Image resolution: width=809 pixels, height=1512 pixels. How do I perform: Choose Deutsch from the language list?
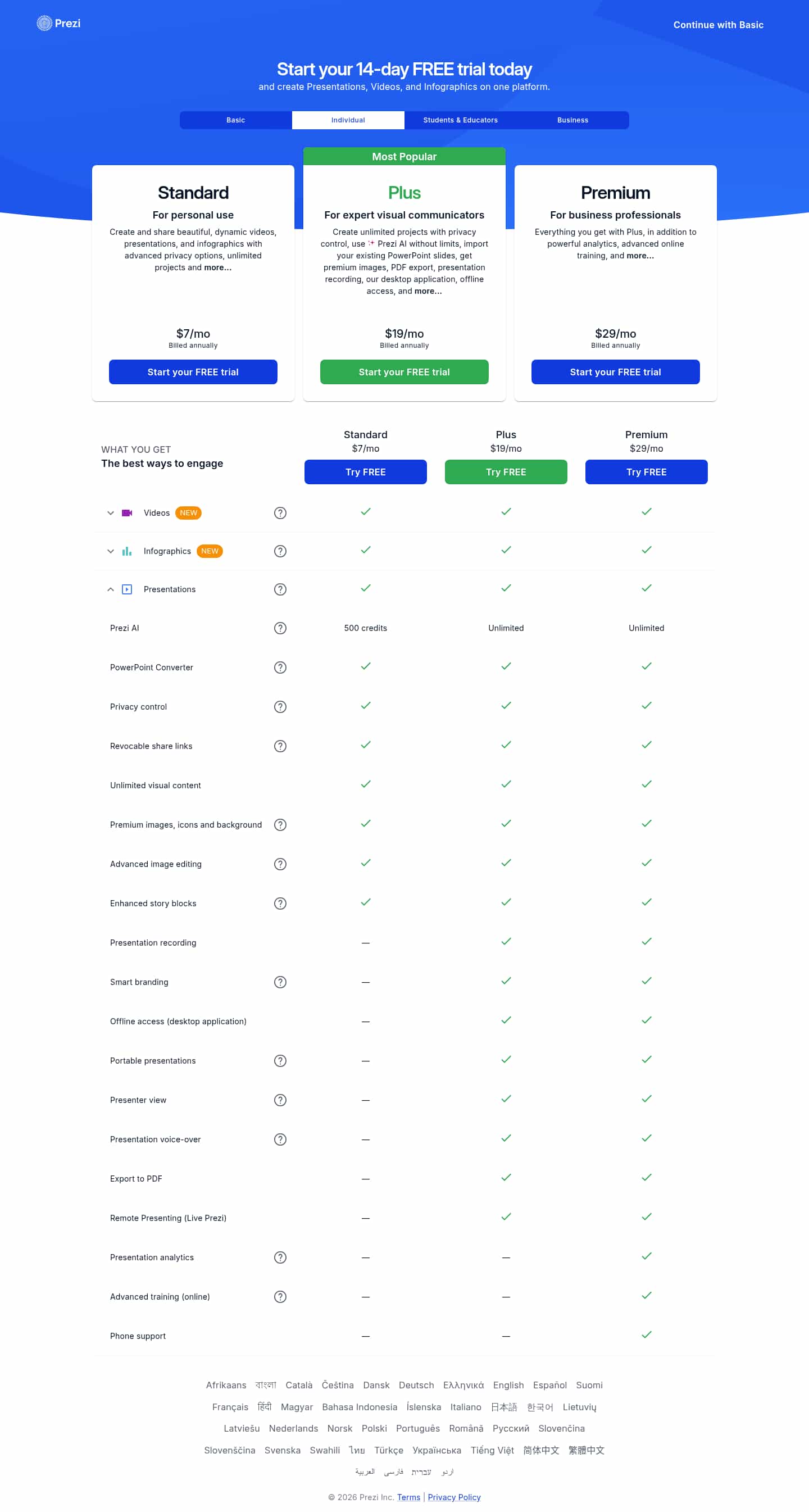pyautogui.click(x=416, y=1385)
